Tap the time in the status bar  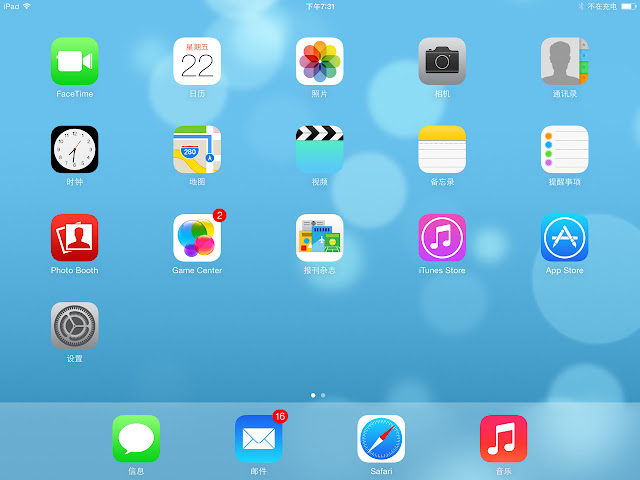(320, 7)
